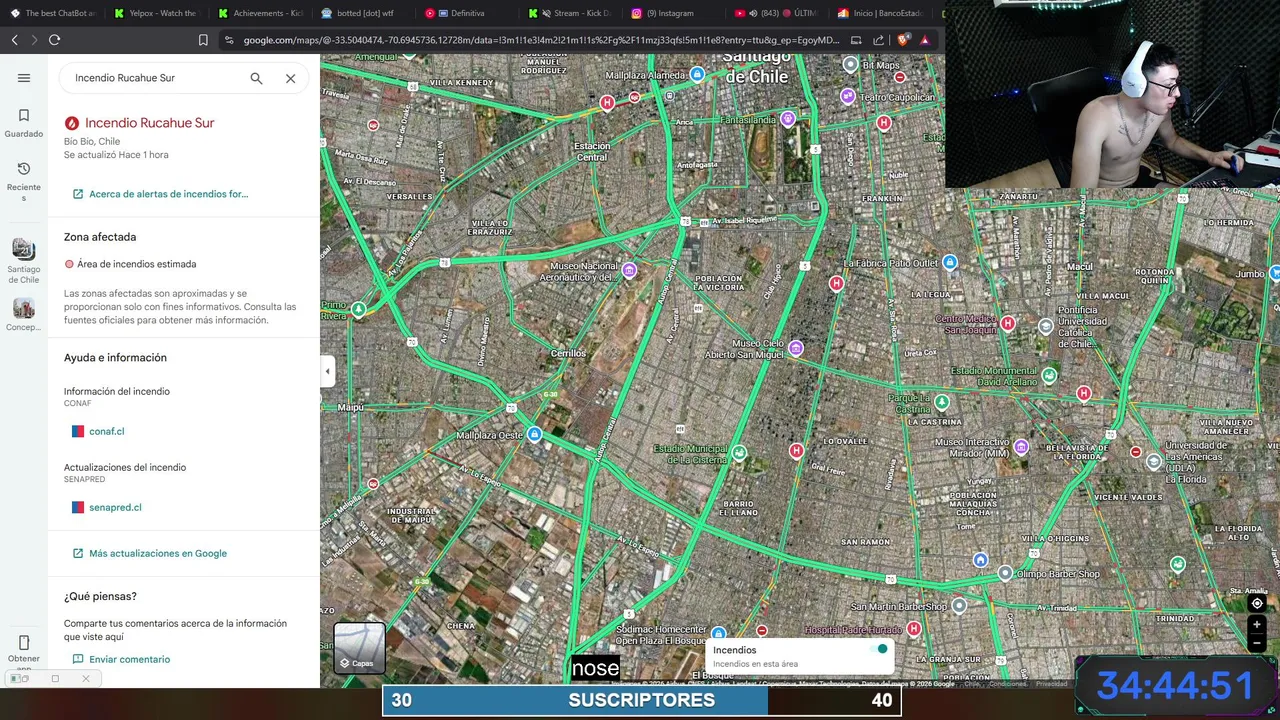Click Enviar comentario link
The height and width of the screenshot is (720, 1280).
pos(121,659)
